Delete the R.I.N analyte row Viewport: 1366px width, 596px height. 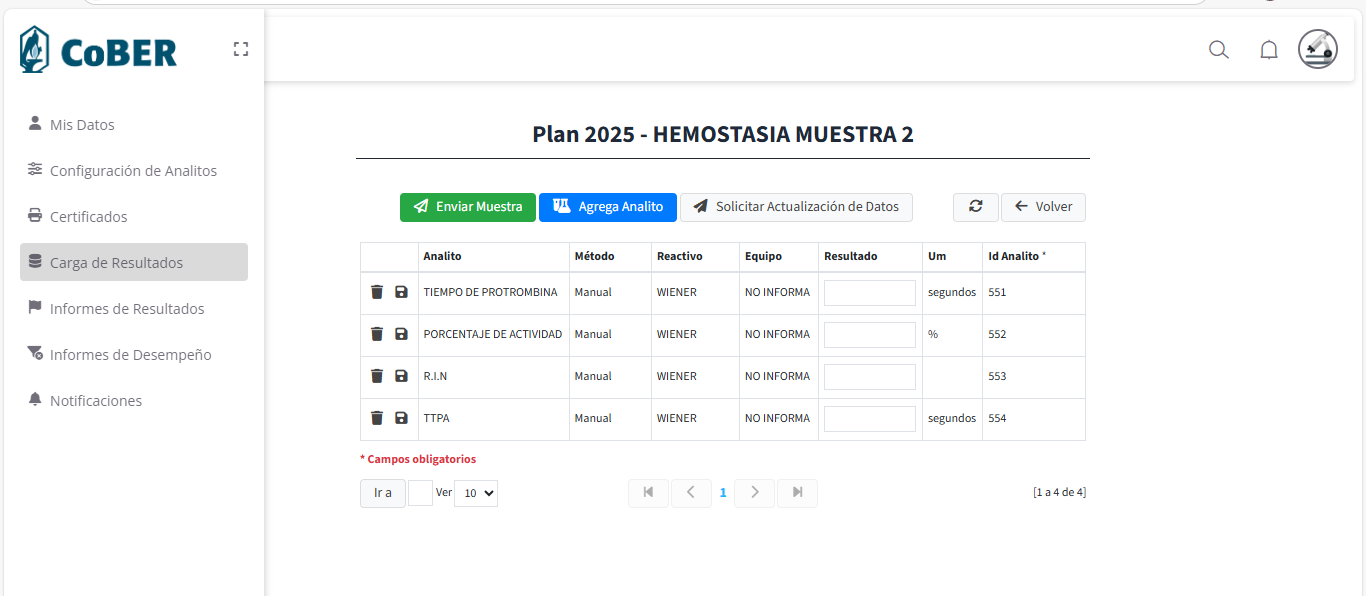377,376
